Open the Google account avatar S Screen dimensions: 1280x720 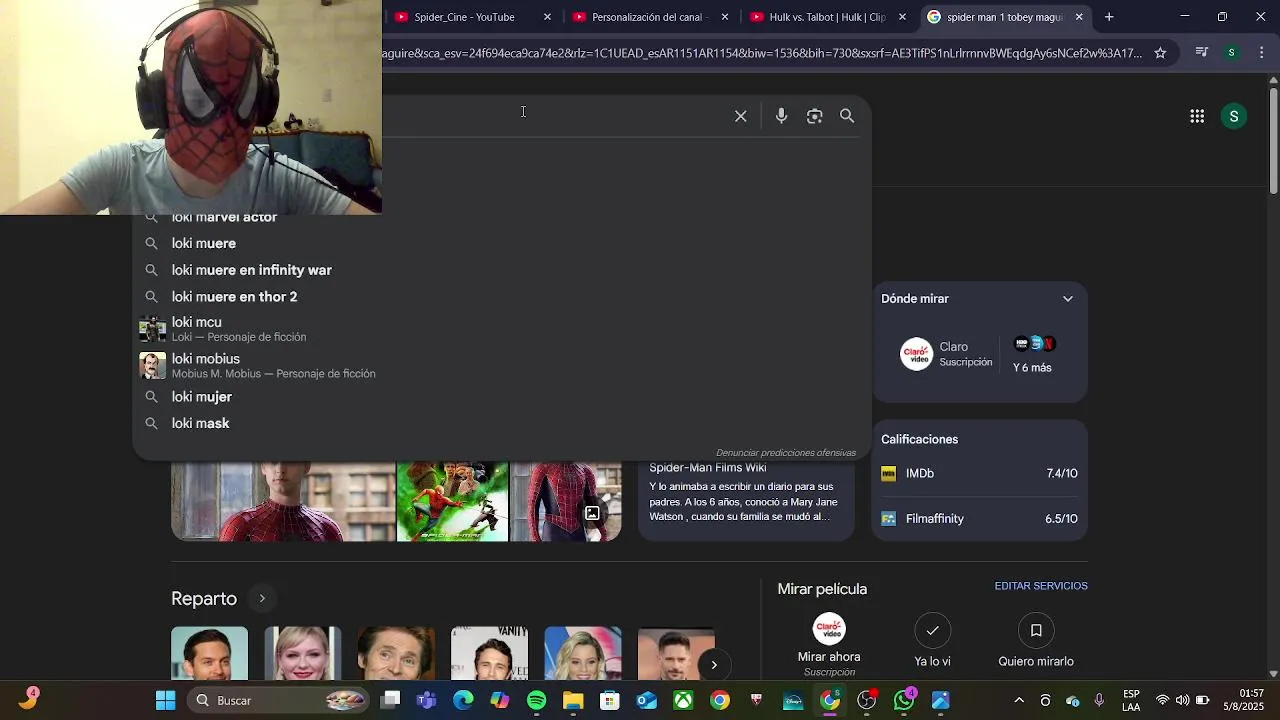[1234, 116]
